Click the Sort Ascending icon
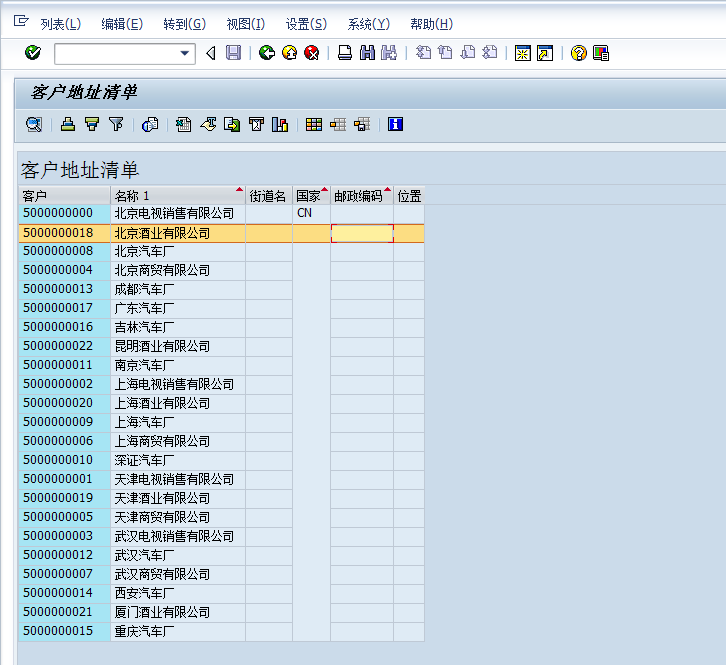 click(x=68, y=125)
